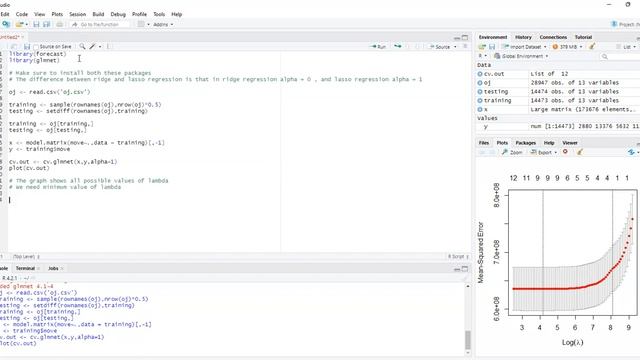Viewport: 640px width, 360px height.
Task: Maximize the source editor pane
Action: pyautogui.click(x=465, y=38)
